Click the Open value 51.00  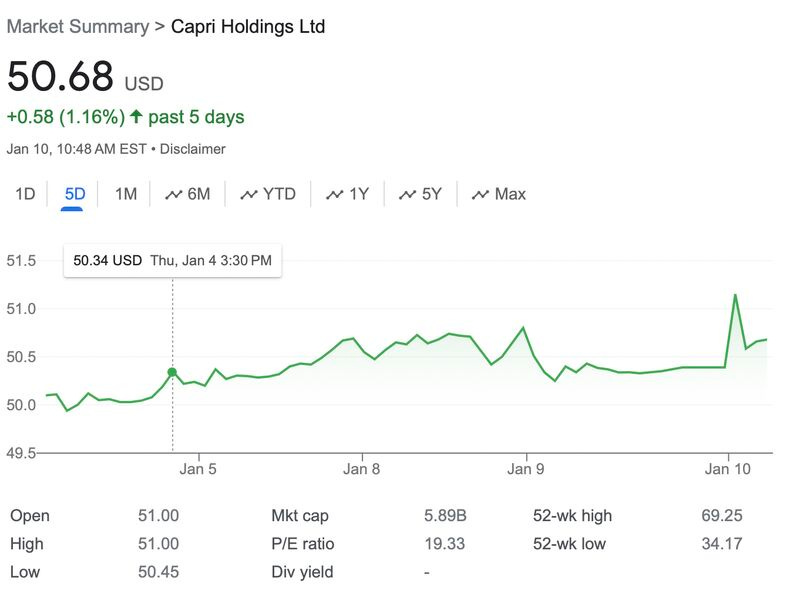point(158,515)
